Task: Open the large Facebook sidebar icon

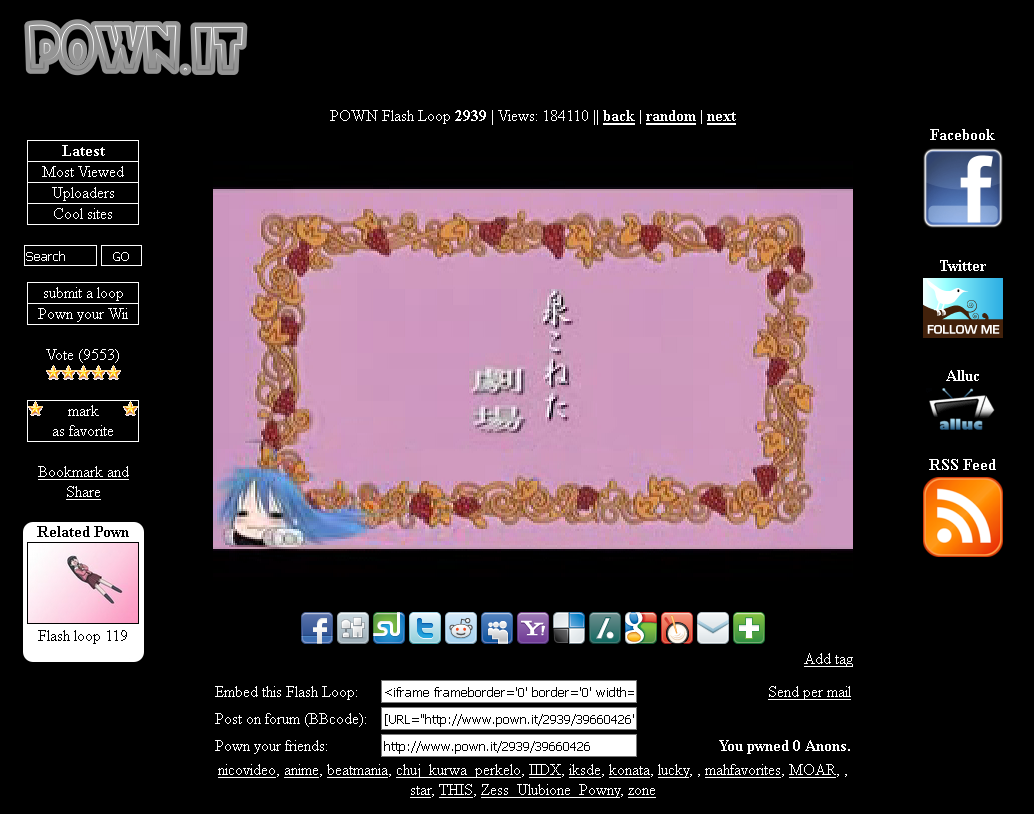Action: point(963,188)
